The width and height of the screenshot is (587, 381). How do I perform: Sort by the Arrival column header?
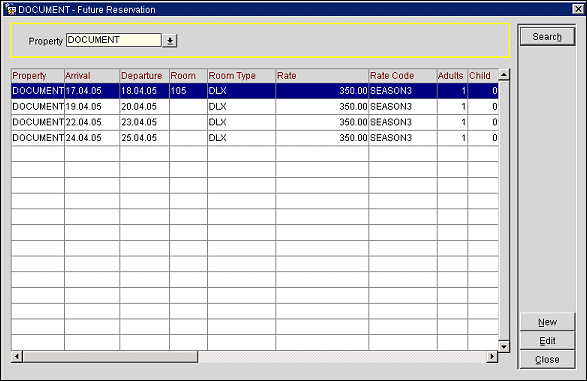tap(92, 76)
